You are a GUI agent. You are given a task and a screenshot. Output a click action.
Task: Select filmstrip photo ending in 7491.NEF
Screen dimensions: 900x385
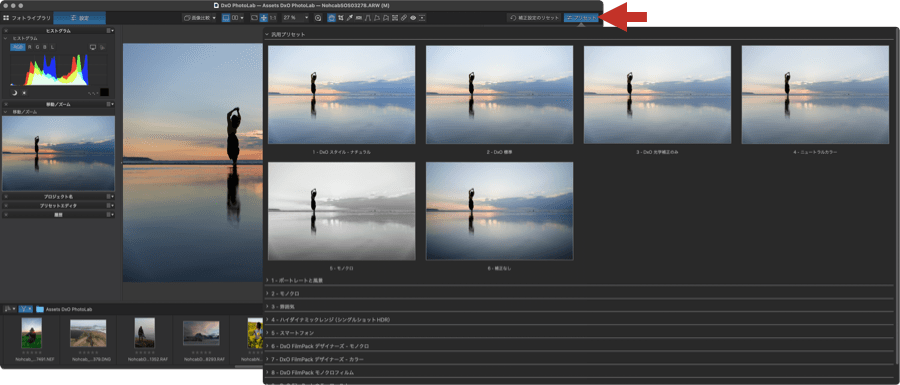(32, 333)
